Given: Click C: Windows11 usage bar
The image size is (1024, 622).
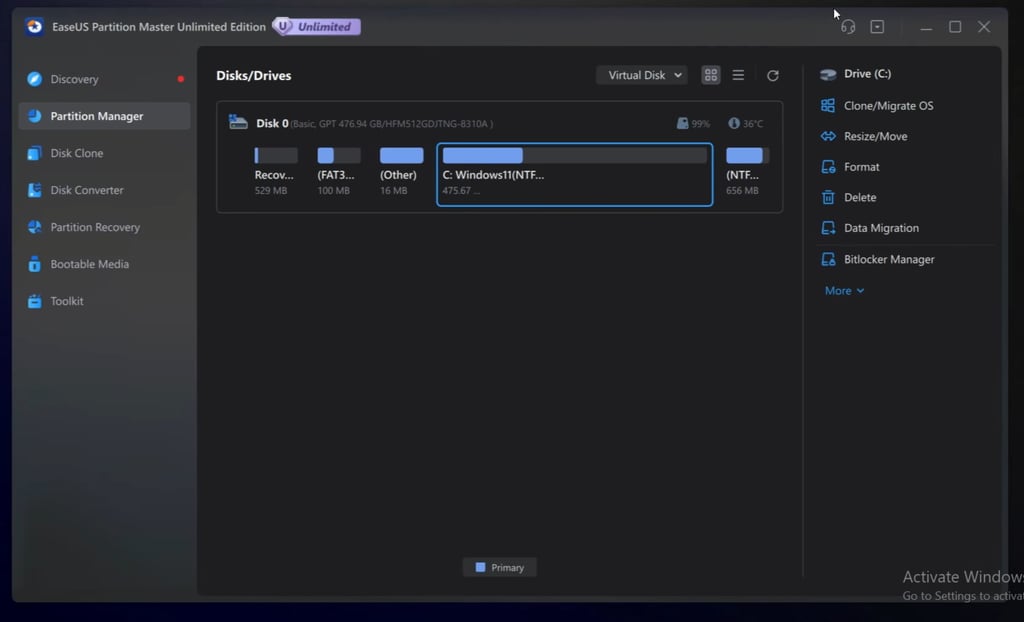Looking at the screenshot, I should pyautogui.click(x=575, y=156).
